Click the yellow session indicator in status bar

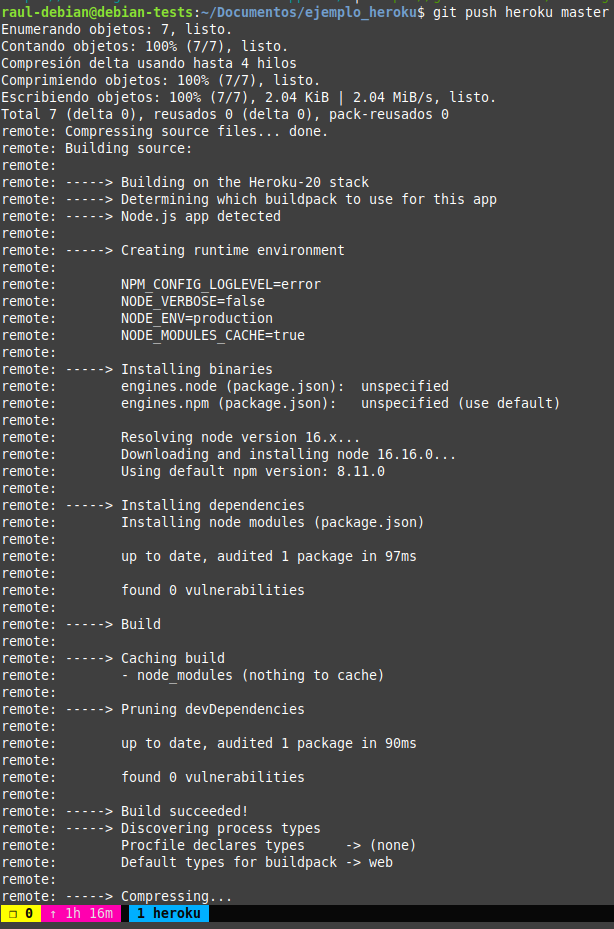click(20, 914)
